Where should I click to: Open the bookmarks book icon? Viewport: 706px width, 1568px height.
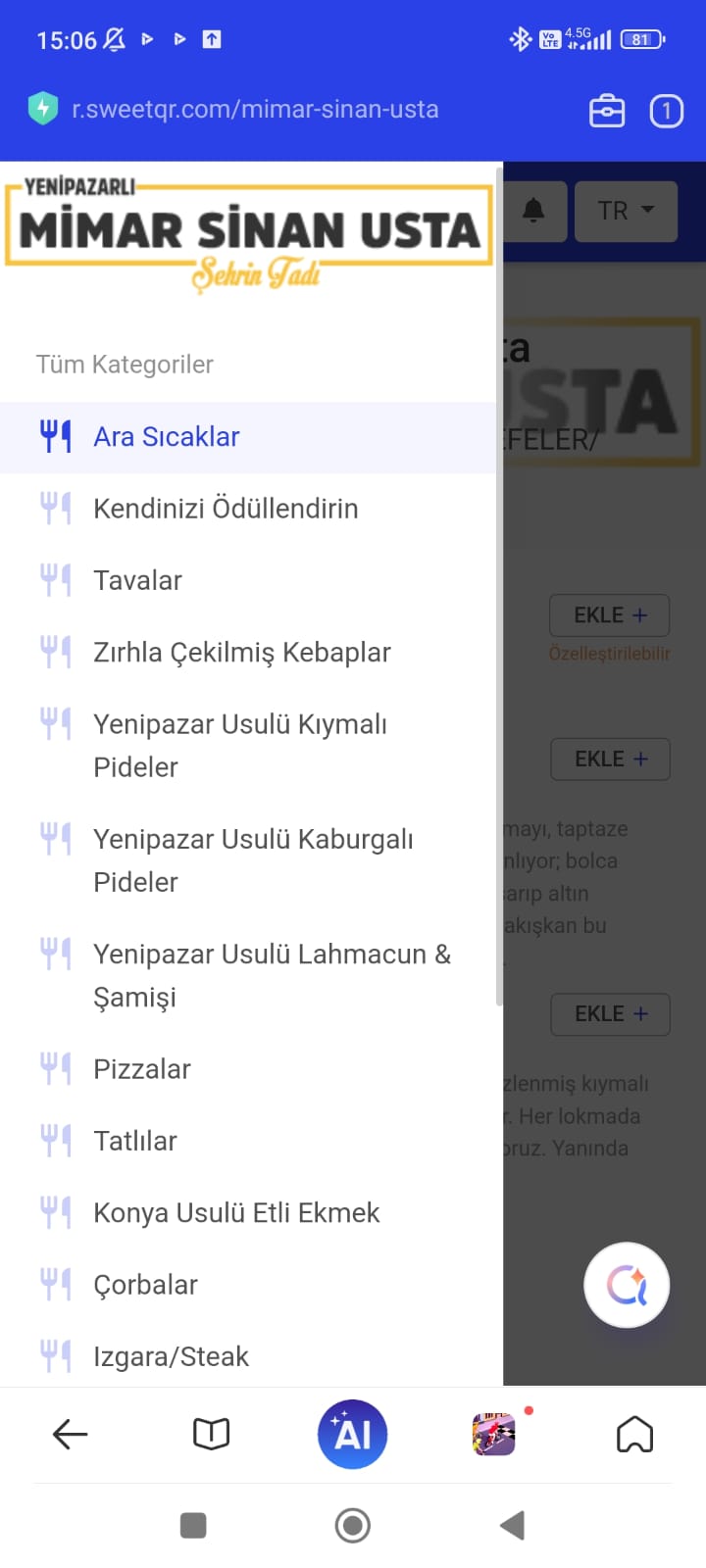coord(212,1435)
